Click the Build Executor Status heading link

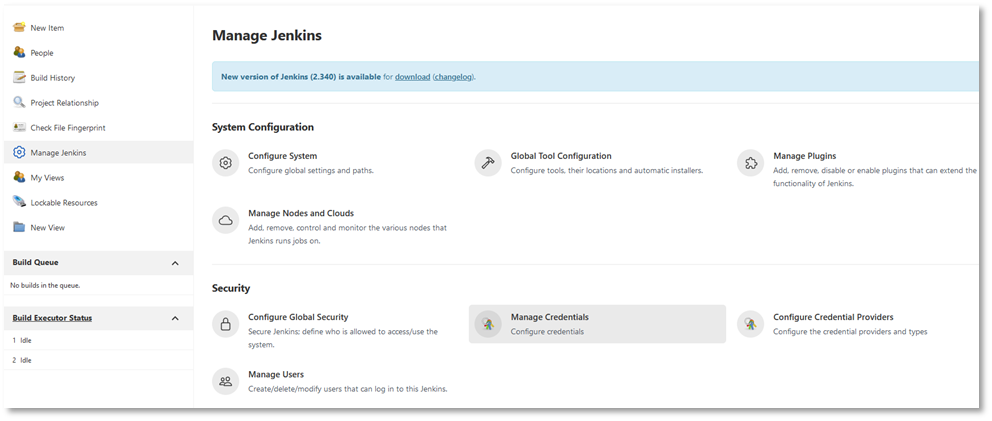(52, 318)
